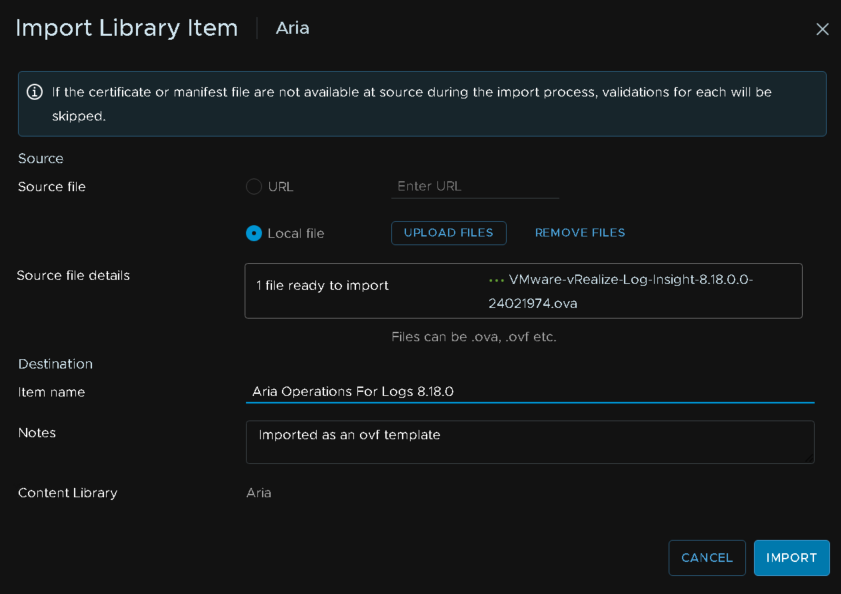Image resolution: width=841 pixels, height=594 pixels.
Task: Click the Notes field resize handle
Action: point(809,458)
